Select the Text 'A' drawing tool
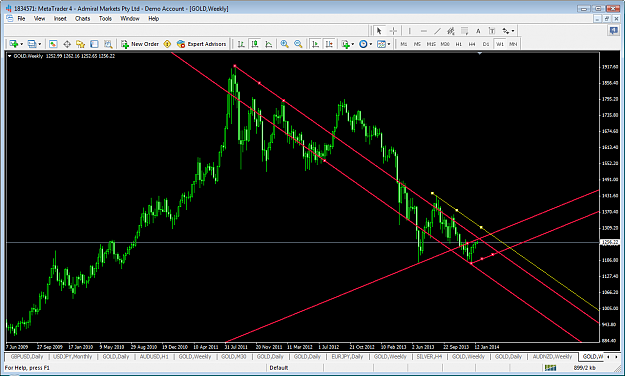The height and width of the screenshot is (376, 625). pyautogui.click(x=478, y=31)
